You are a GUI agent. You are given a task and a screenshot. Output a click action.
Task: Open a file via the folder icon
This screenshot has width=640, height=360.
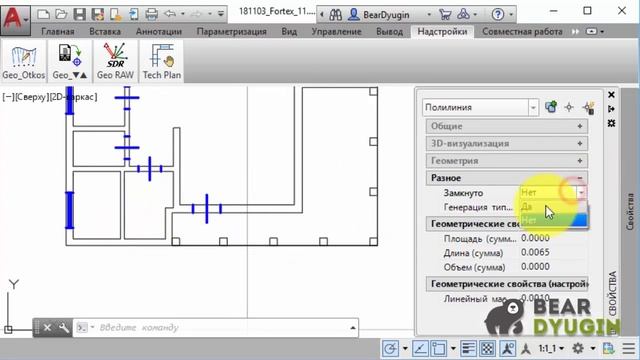[61, 14]
